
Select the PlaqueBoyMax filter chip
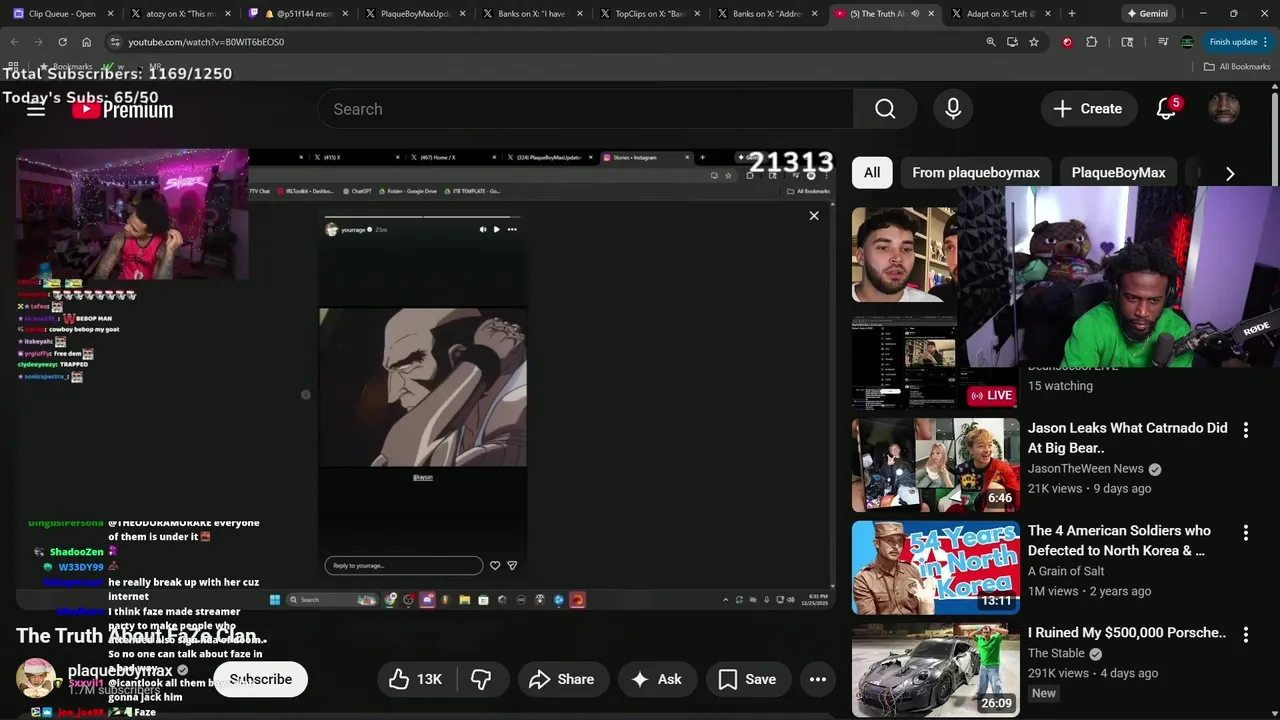1118,173
